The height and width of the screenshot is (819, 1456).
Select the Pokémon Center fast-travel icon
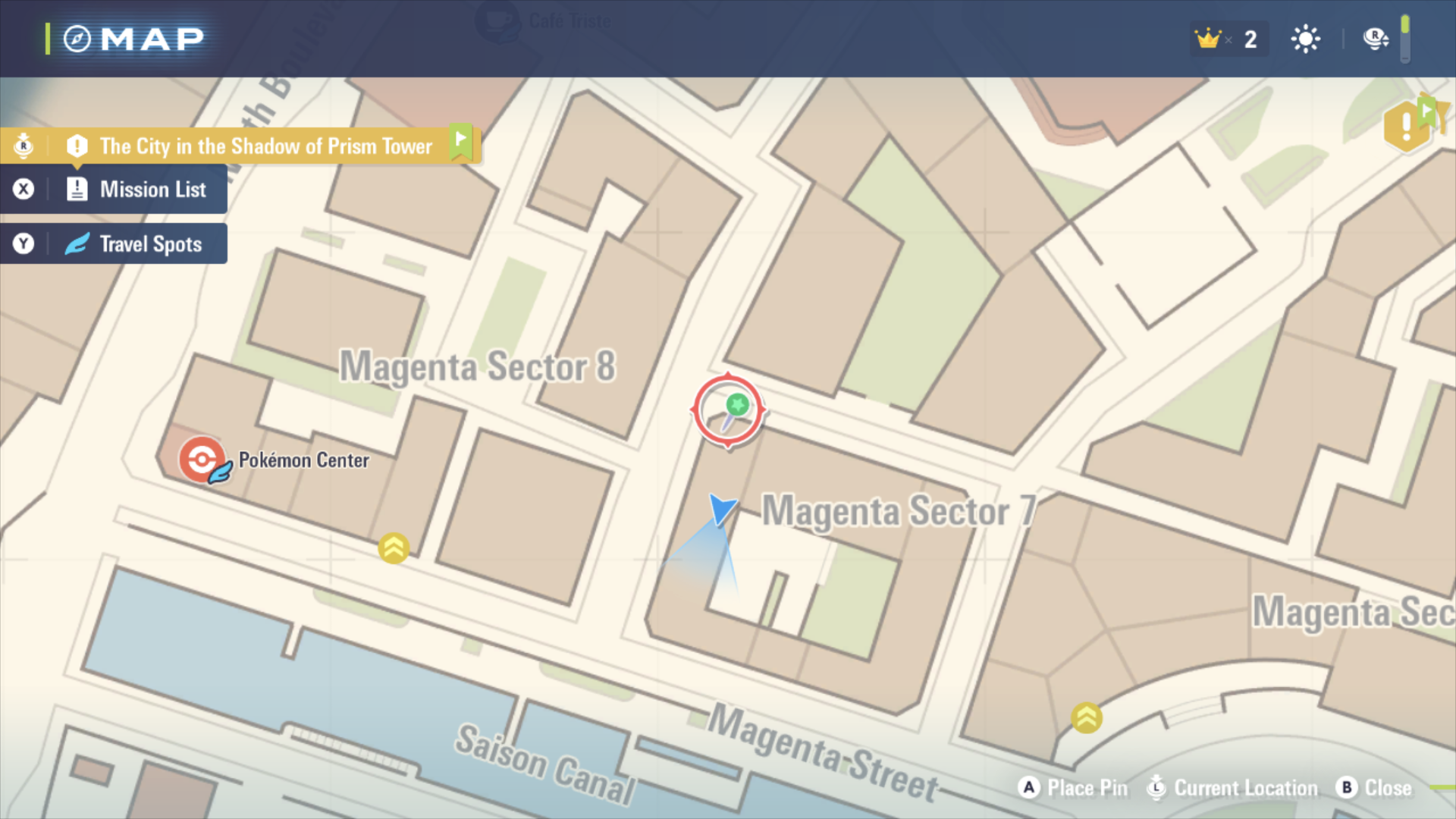point(203,460)
